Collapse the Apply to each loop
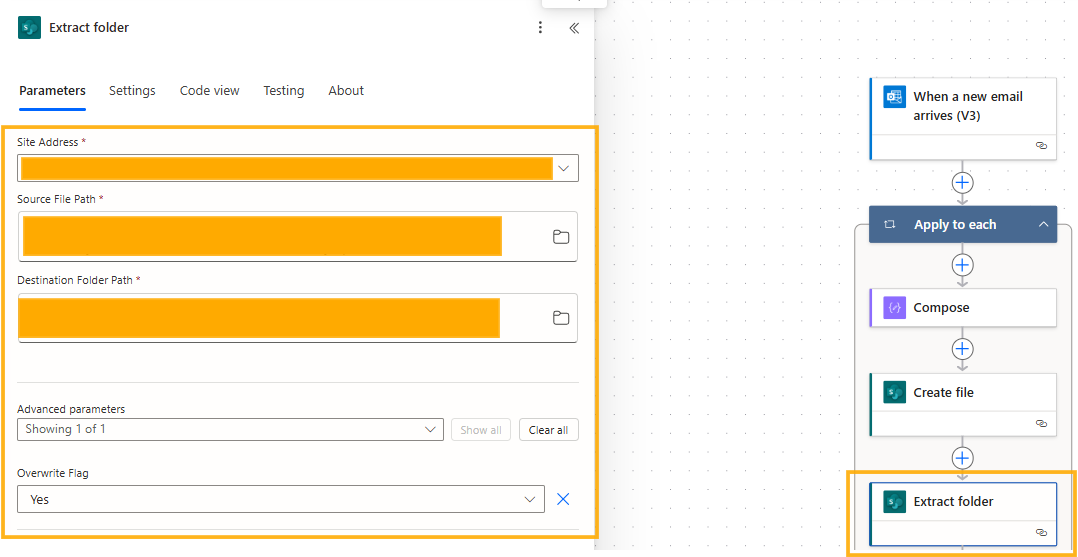Screen dimensions: 1078x557 [1043, 224]
